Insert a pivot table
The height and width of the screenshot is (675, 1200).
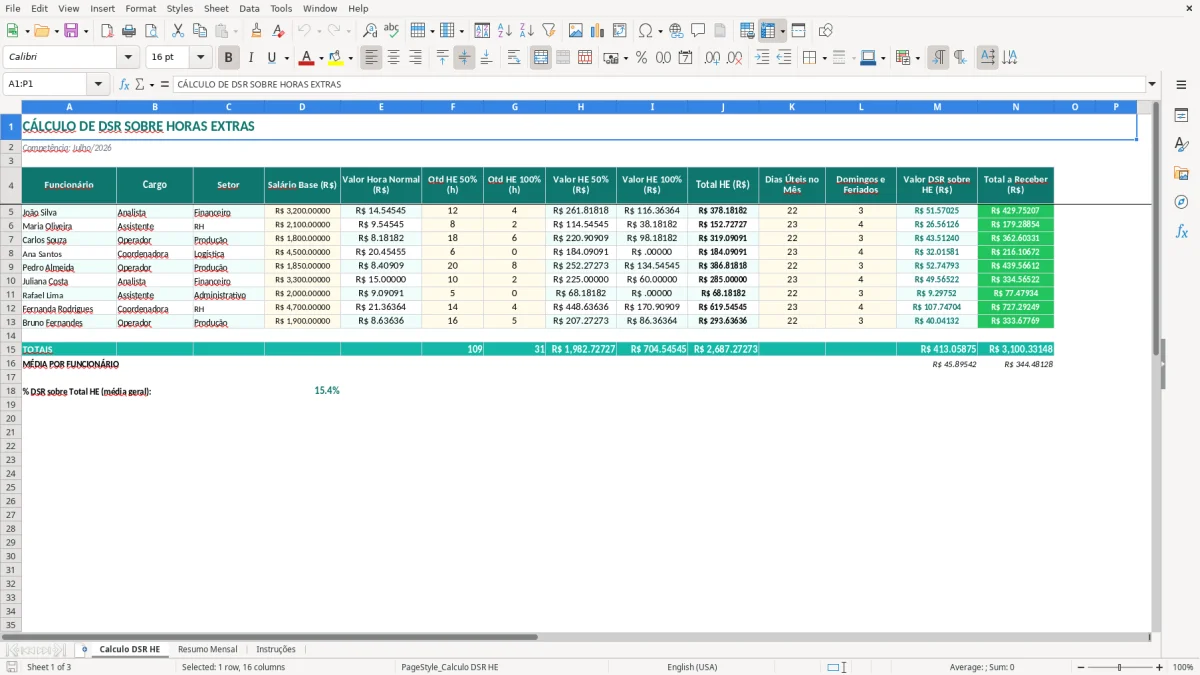(x=620, y=31)
